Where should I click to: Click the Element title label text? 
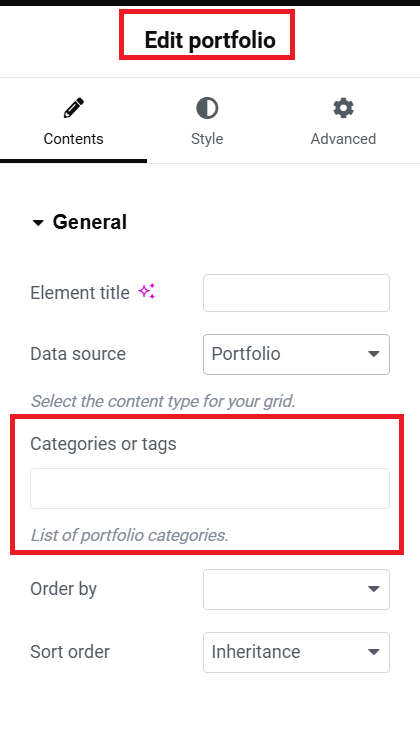[80, 293]
